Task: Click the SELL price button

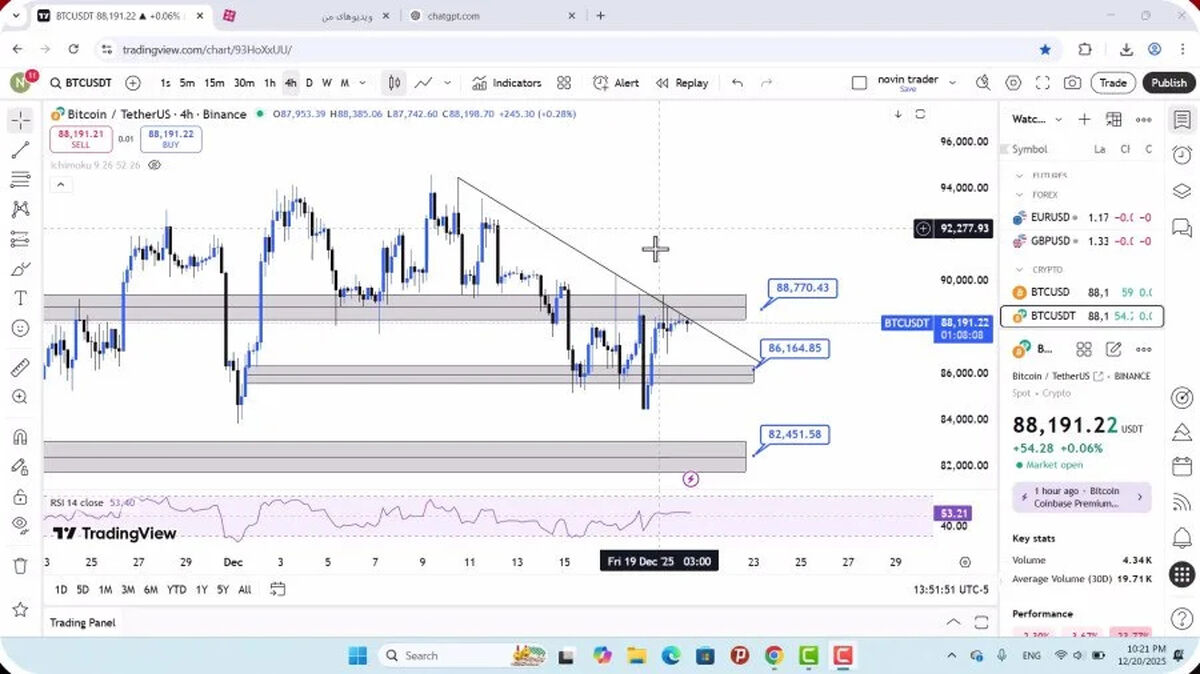Action: 81,139
